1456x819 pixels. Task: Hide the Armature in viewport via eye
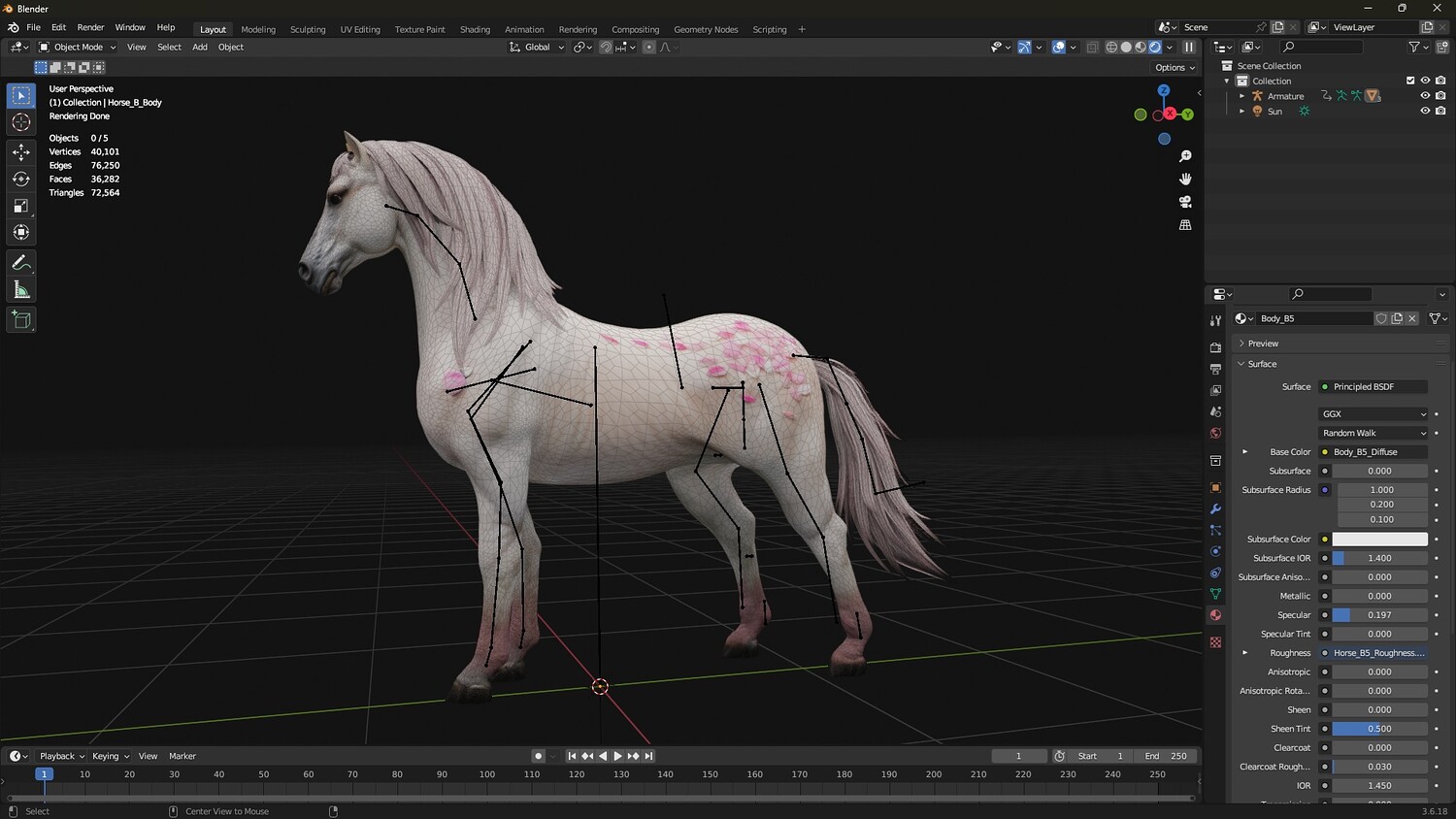pyautogui.click(x=1425, y=96)
